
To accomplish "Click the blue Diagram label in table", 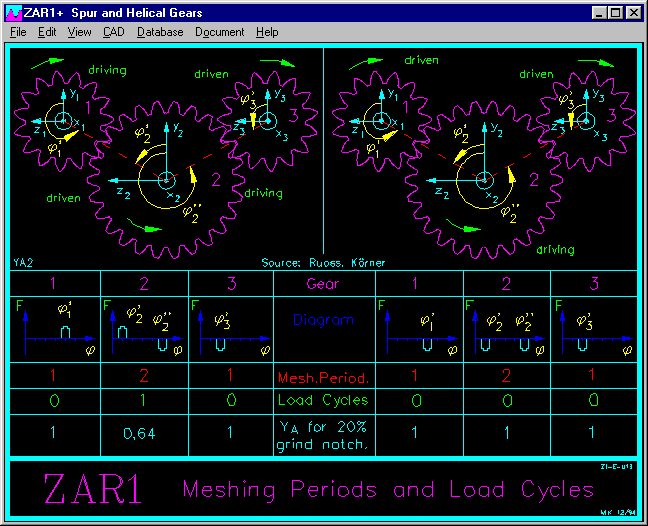I will [x=324, y=321].
